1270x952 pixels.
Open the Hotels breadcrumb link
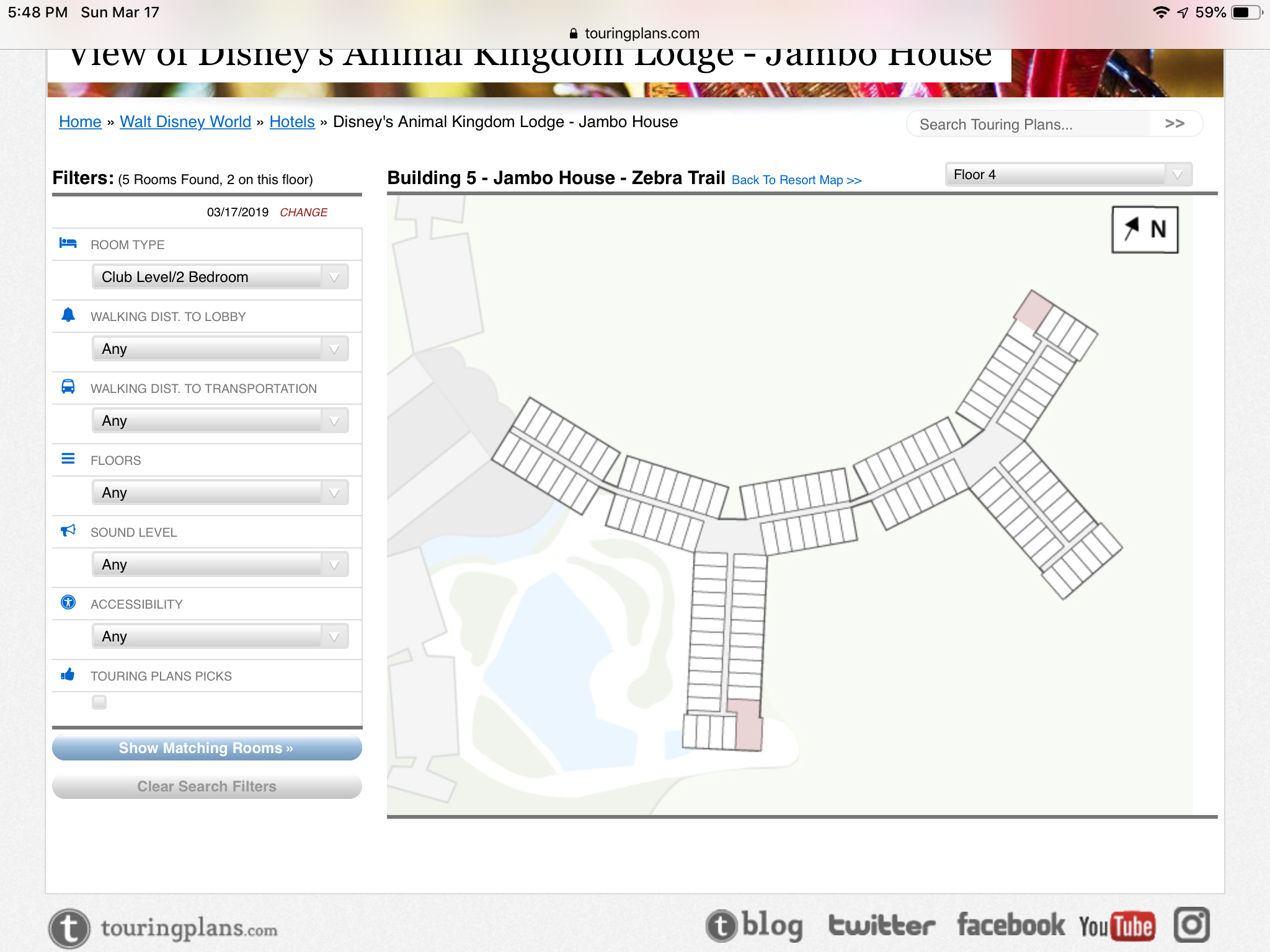[292, 122]
